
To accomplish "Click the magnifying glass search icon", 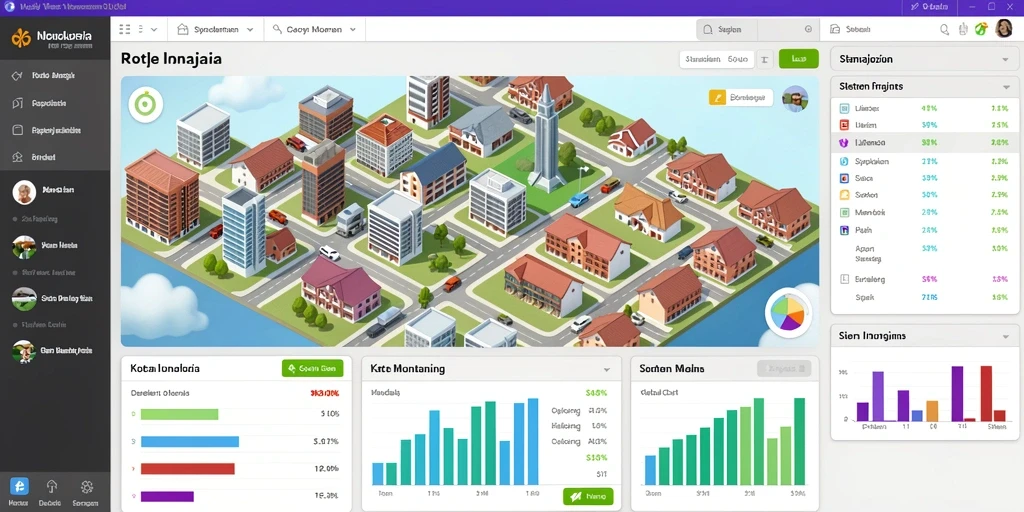I will [944, 29].
